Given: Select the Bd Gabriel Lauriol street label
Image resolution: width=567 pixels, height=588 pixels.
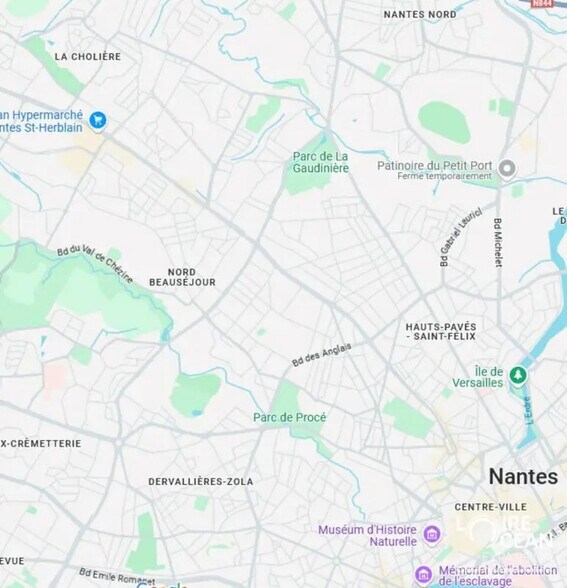Looking at the screenshot, I should 460,237.
